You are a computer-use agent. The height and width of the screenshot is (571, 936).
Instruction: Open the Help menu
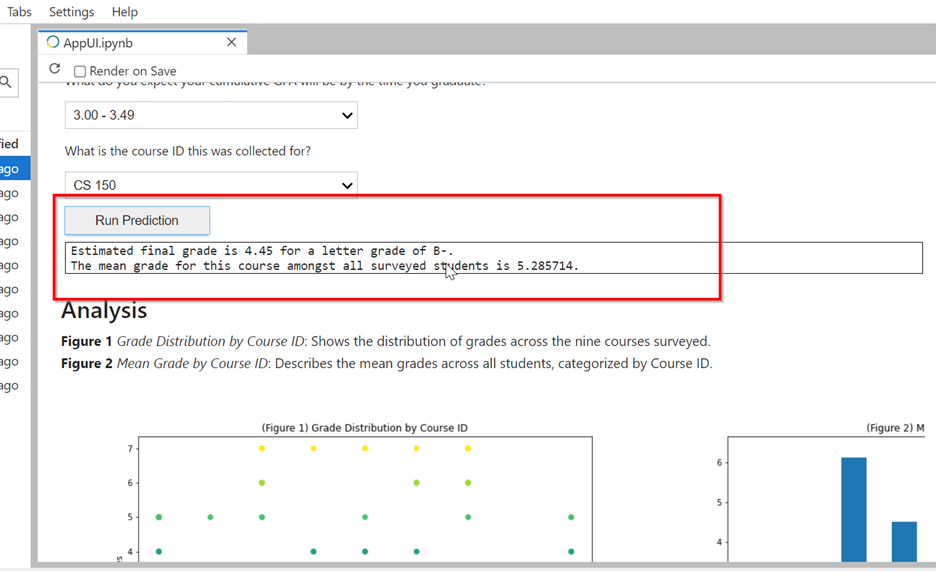coord(124,12)
